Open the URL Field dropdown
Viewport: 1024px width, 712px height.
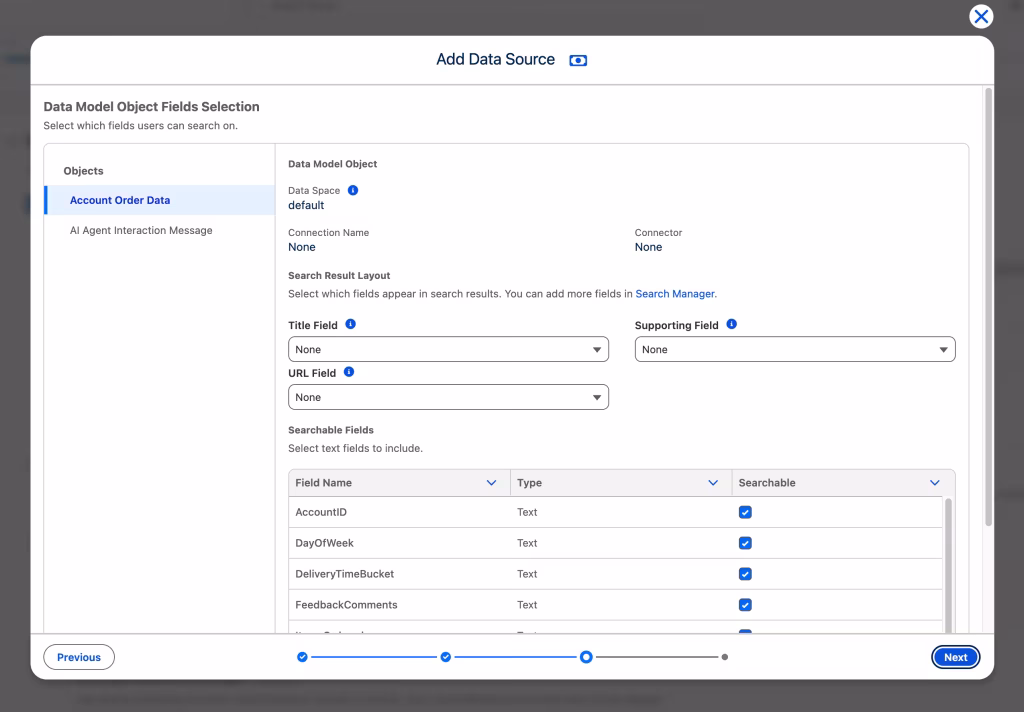click(448, 397)
